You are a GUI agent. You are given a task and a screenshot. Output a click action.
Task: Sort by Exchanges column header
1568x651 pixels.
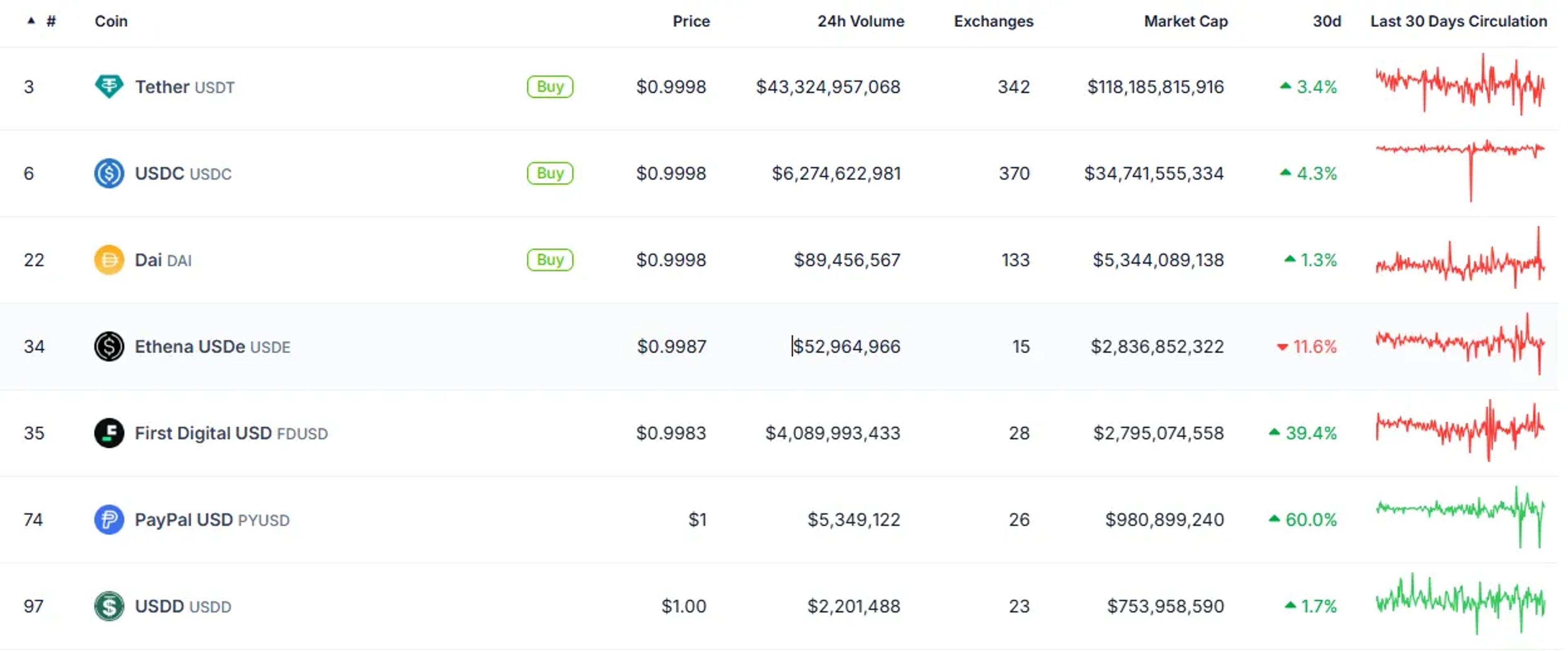(993, 21)
